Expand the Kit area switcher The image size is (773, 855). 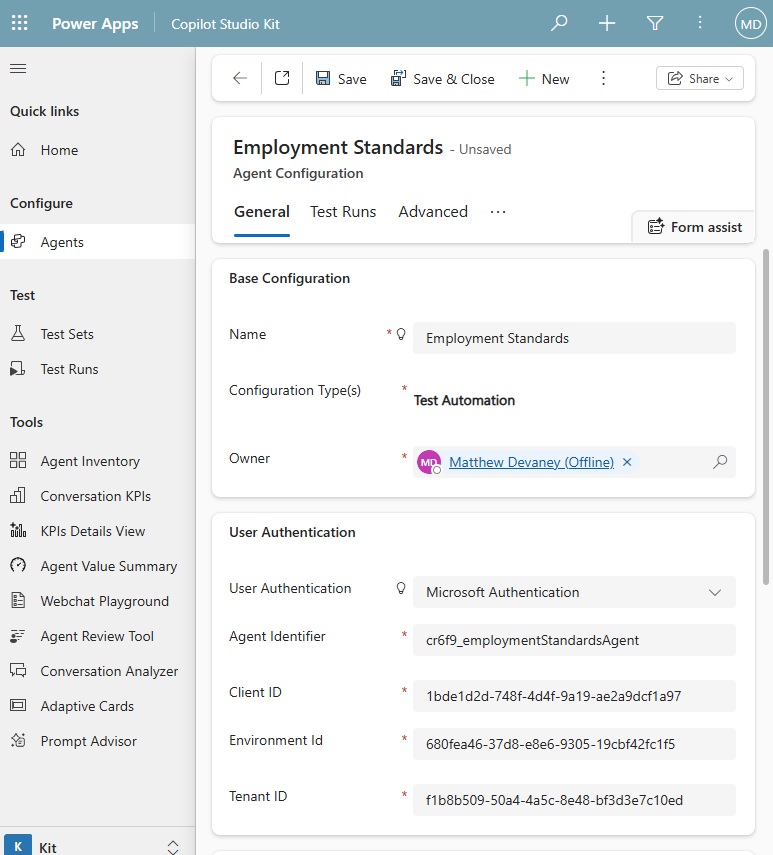click(x=171, y=847)
